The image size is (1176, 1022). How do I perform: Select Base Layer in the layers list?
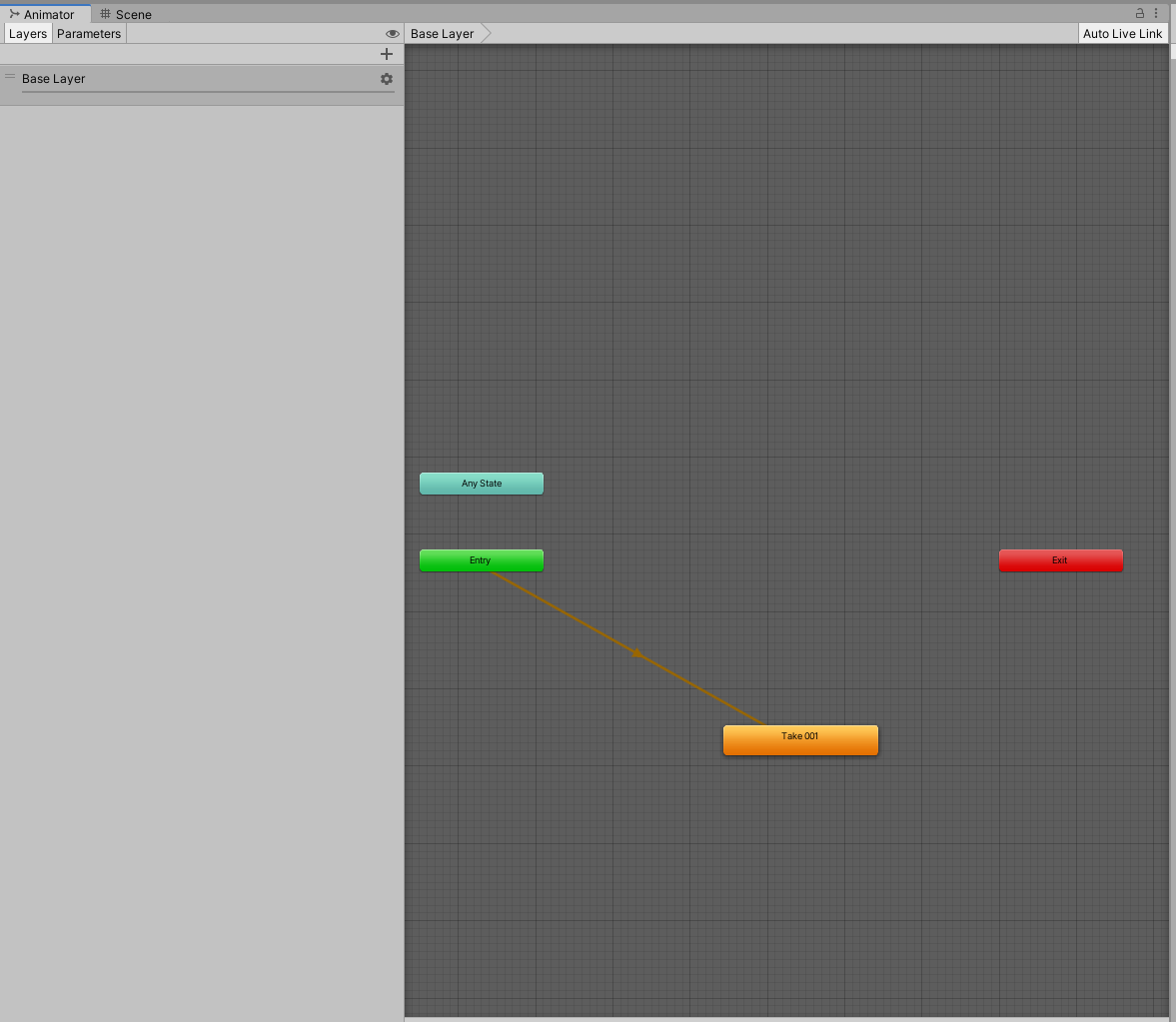(201, 85)
